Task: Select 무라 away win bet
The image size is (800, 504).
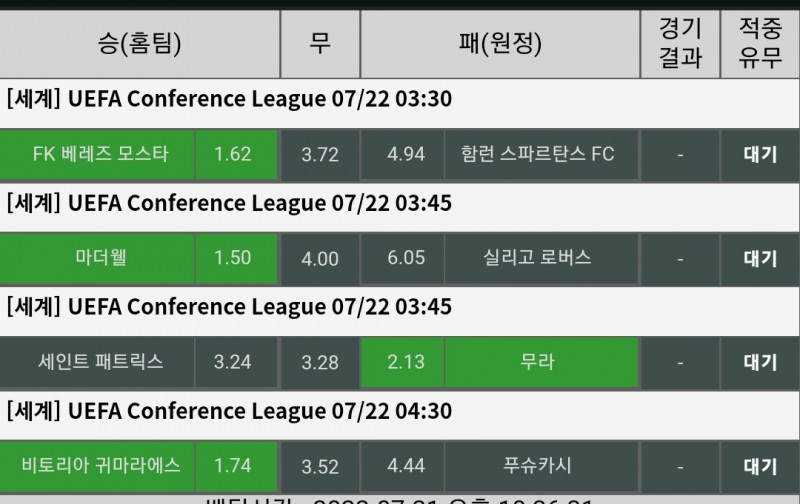Action: point(538,362)
